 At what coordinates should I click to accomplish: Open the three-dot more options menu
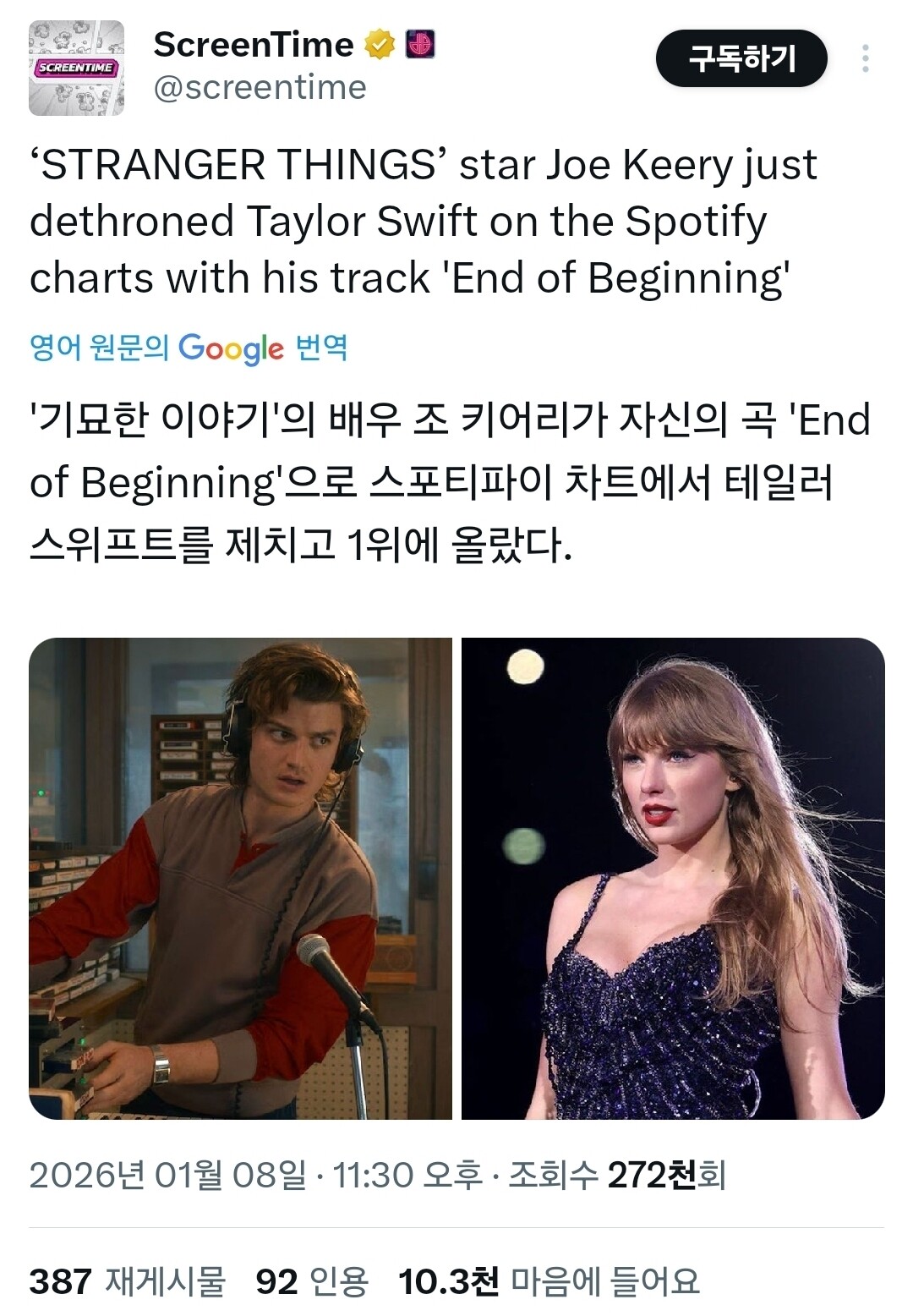865,58
